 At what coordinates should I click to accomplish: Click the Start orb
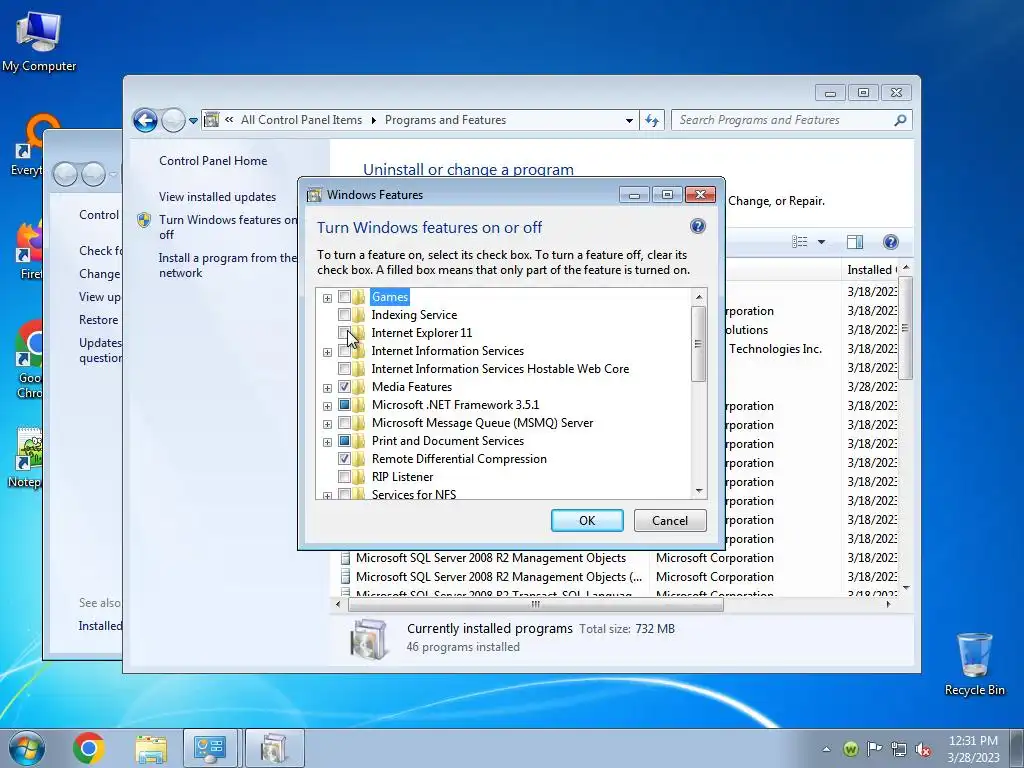(27, 748)
